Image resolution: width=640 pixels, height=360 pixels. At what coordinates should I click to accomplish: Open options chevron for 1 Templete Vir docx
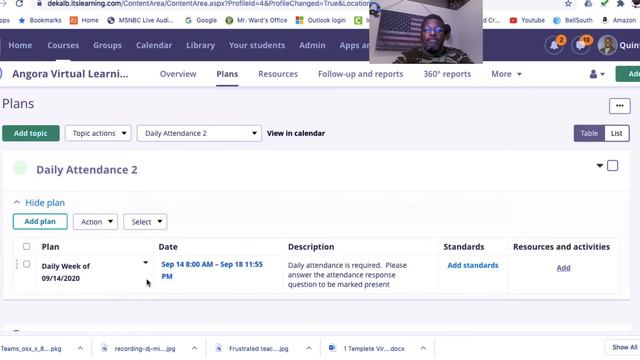coord(423,349)
